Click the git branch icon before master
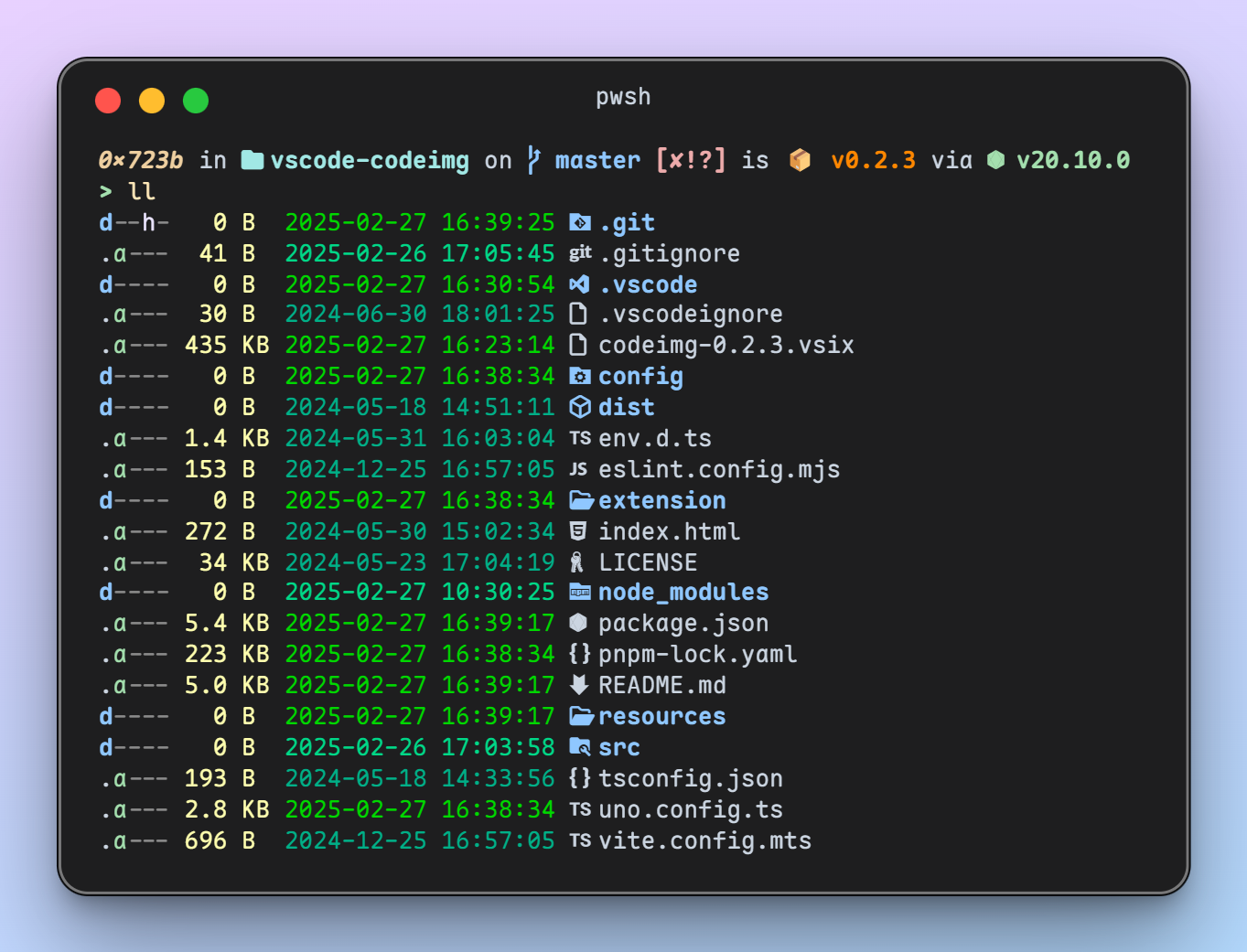This screenshot has height=952, width=1247. [533, 159]
